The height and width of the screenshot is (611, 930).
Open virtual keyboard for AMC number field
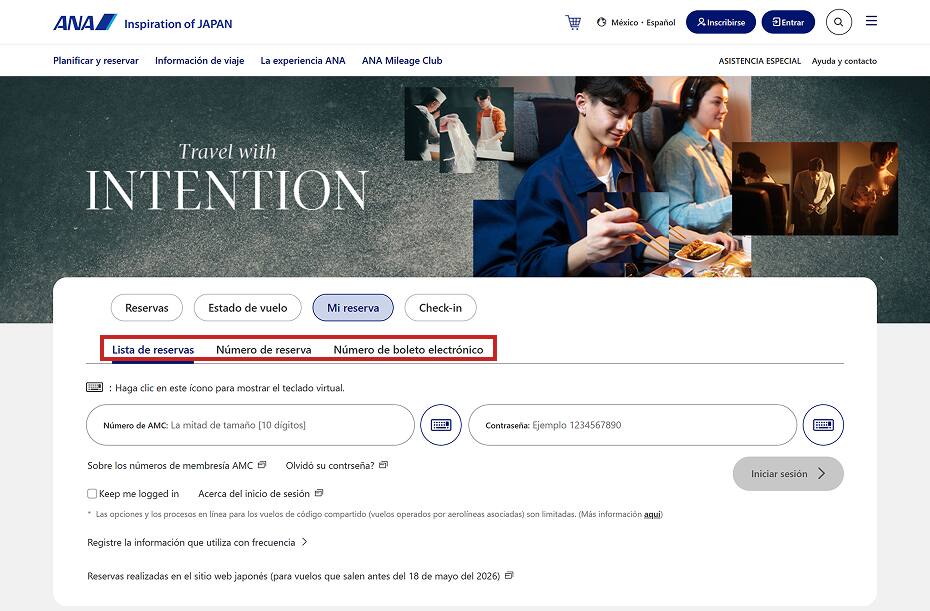pos(441,425)
